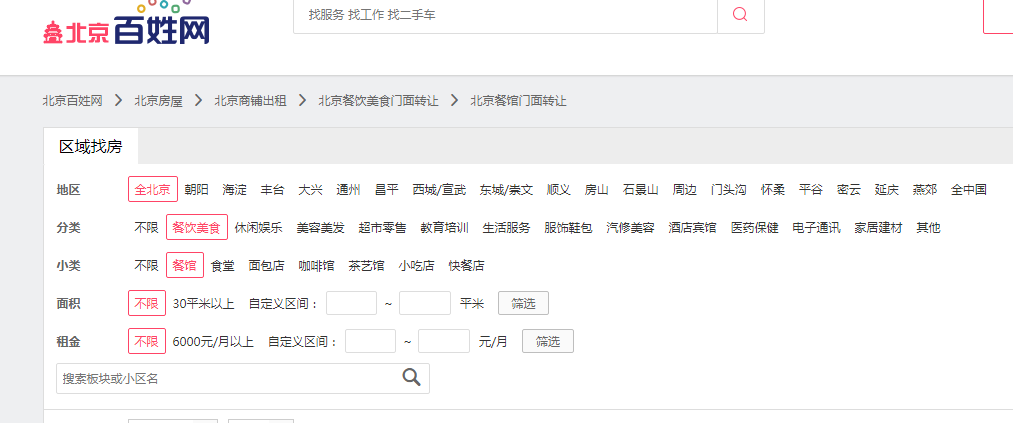Image resolution: width=1013 pixels, height=423 pixels.
Task: Select 门头沟 district
Action: [729, 190]
